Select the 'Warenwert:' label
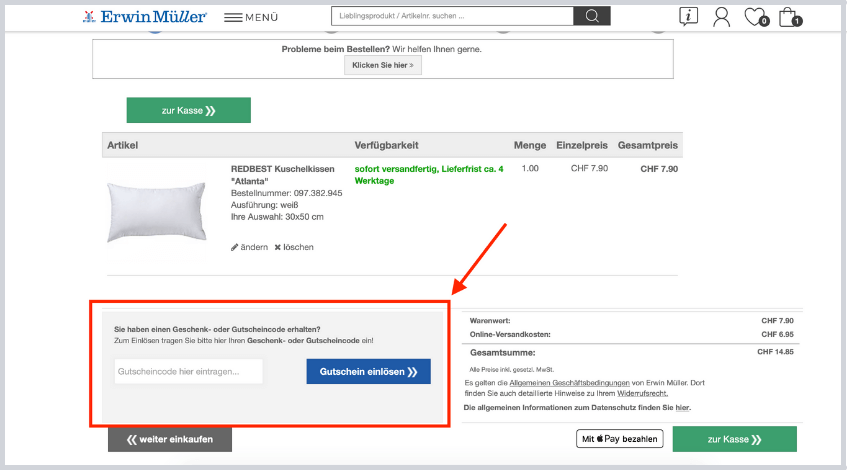This screenshot has width=847, height=470. [490, 320]
